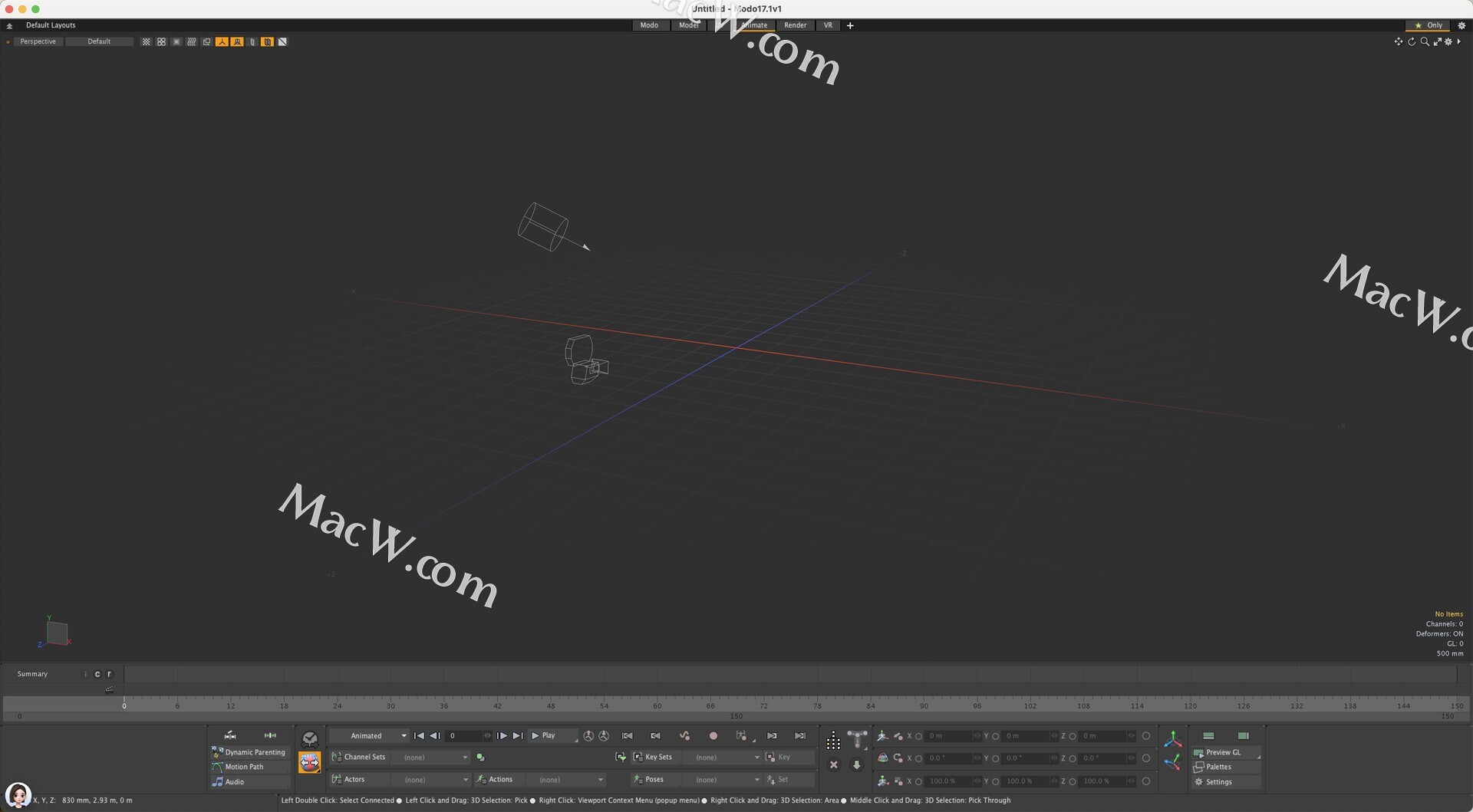Jump to the last keyframe icon

[x=800, y=736]
